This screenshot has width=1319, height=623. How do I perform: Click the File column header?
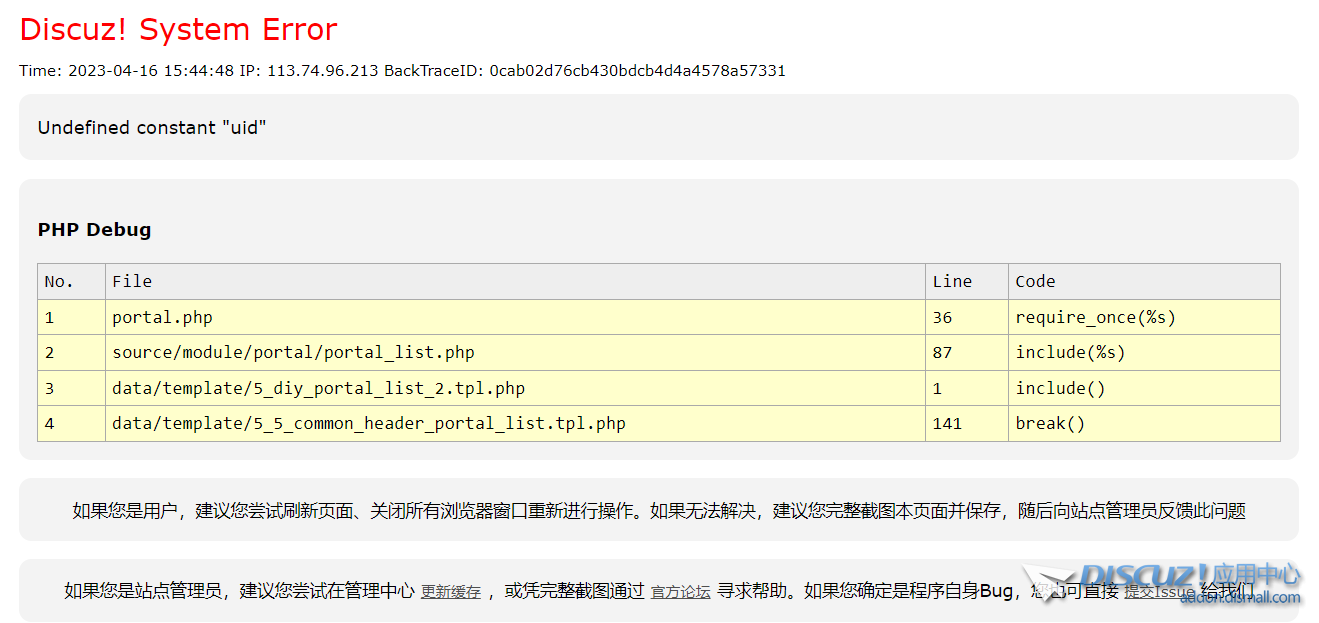tap(132, 282)
